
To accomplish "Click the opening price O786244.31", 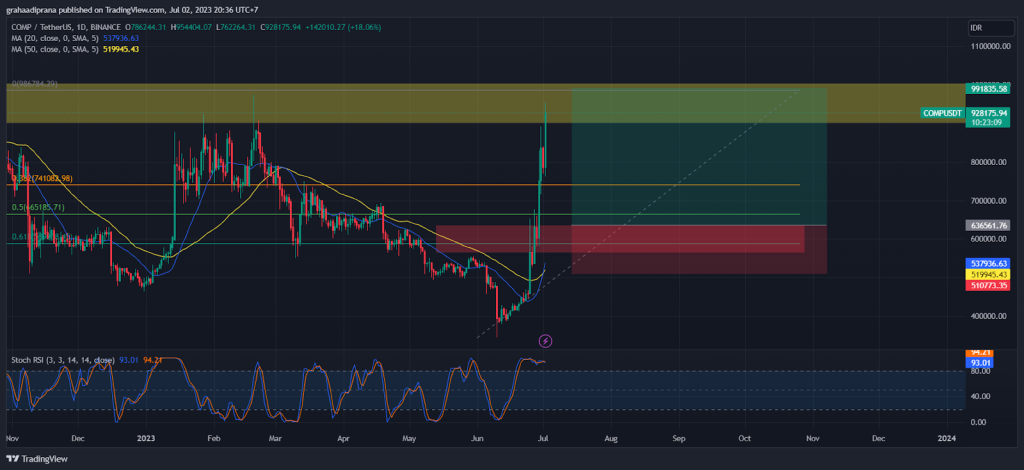I will [147, 27].
